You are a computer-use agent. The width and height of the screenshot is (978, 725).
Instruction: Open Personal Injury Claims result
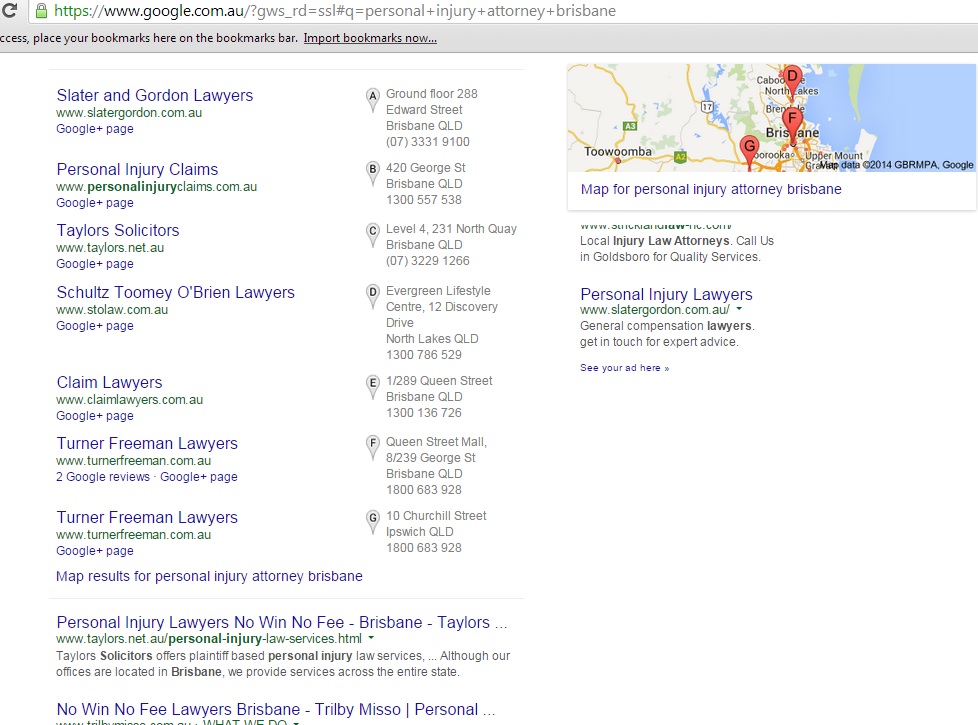[x=137, y=170]
